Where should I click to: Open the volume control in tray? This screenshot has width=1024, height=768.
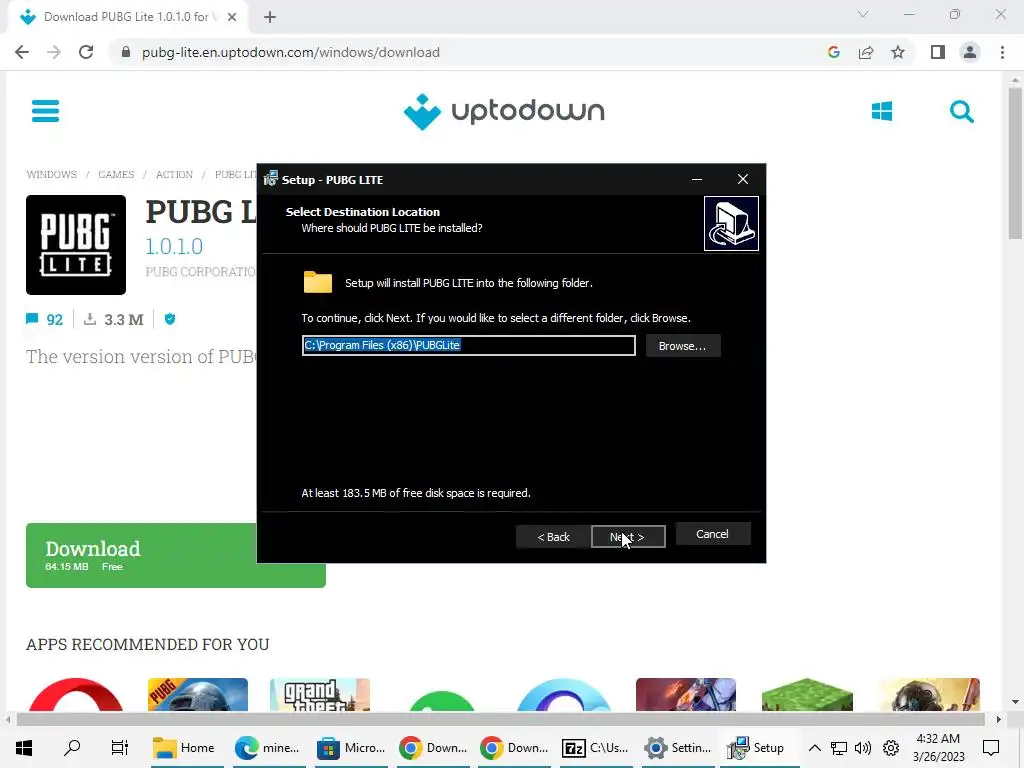863,748
